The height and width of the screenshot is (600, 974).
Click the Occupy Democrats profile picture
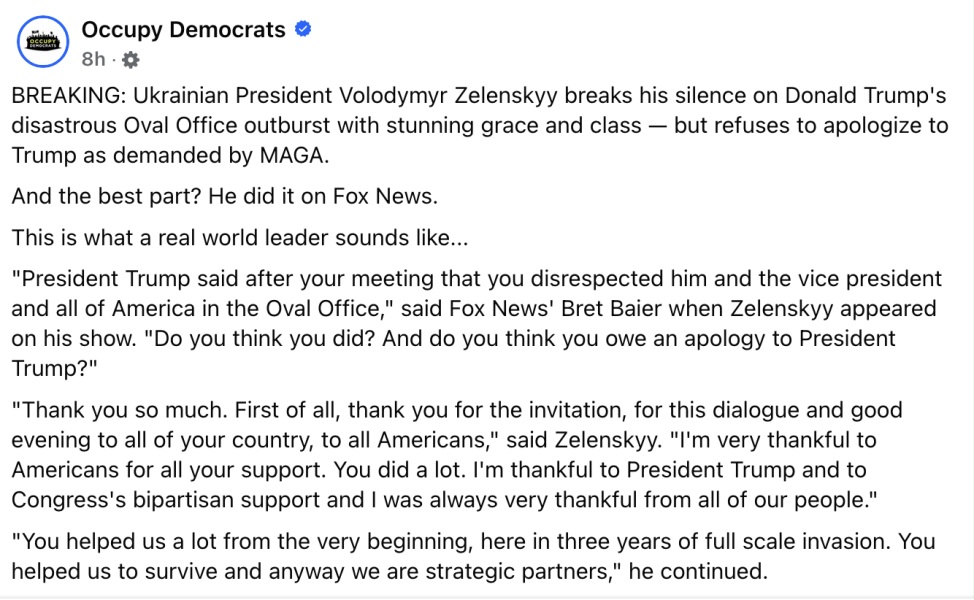43,41
